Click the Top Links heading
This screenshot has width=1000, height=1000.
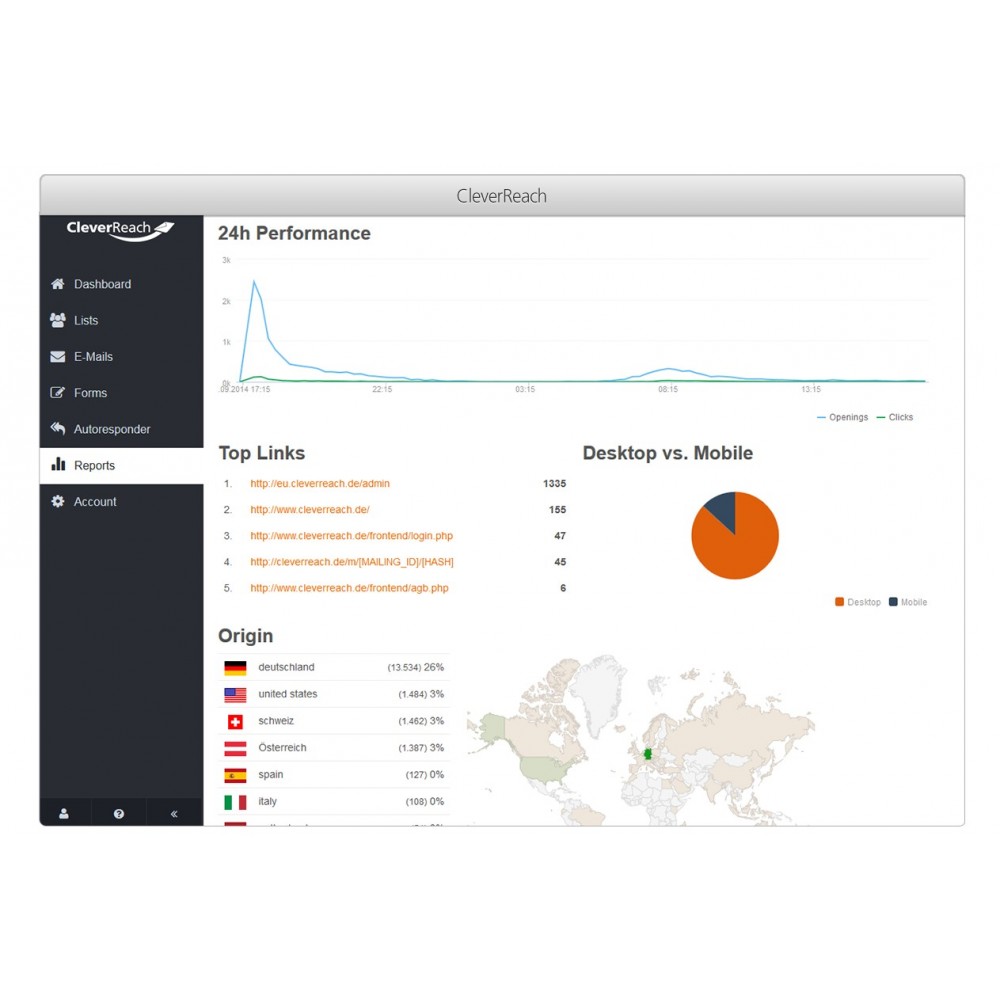point(261,453)
